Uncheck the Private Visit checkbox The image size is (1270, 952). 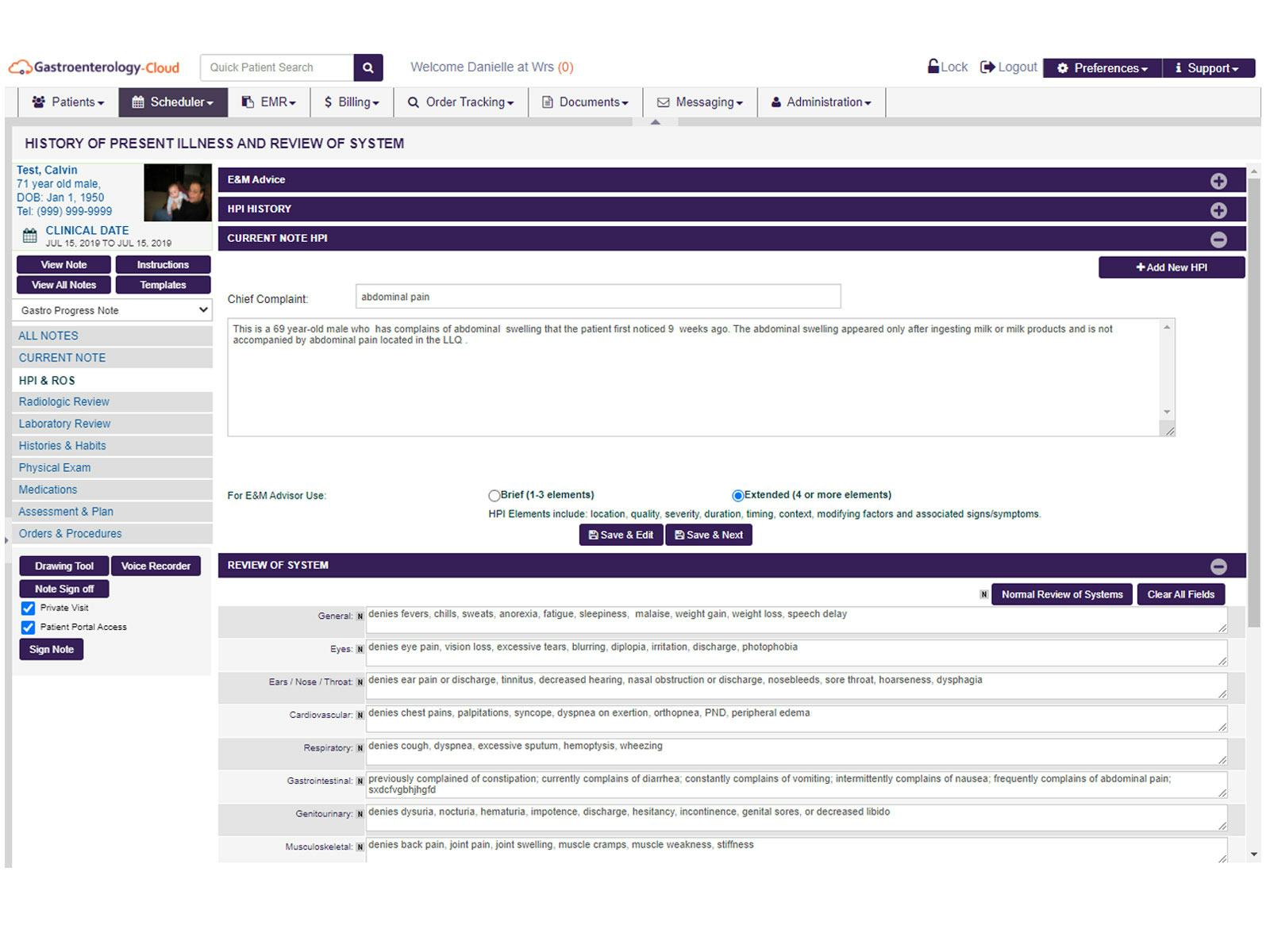[x=28, y=608]
